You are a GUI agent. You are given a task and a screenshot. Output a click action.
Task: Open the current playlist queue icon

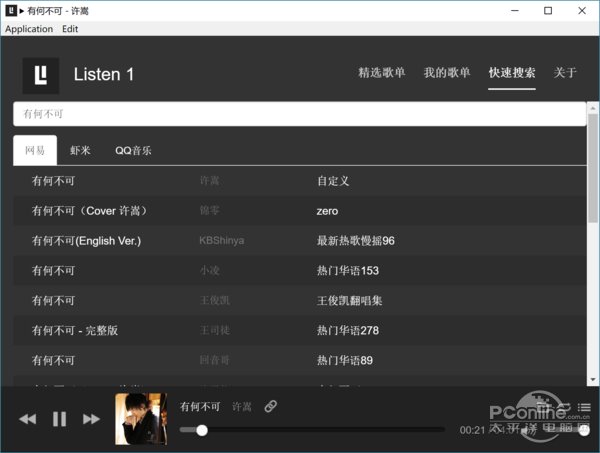click(x=584, y=407)
